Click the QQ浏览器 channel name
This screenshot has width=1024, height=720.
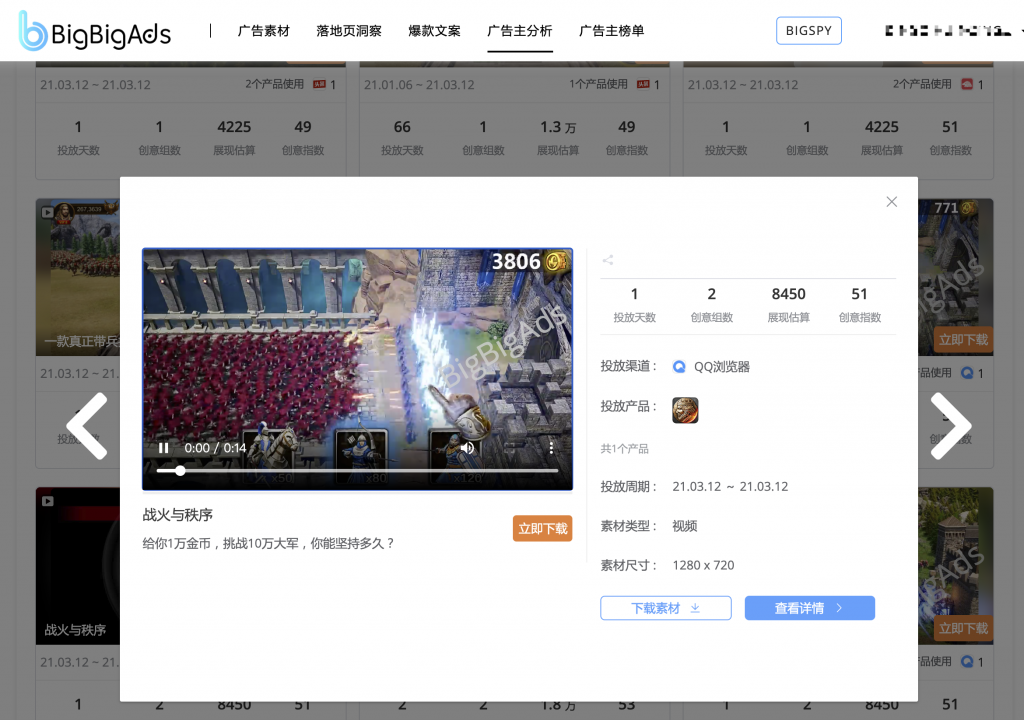pyautogui.click(x=722, y=367)
